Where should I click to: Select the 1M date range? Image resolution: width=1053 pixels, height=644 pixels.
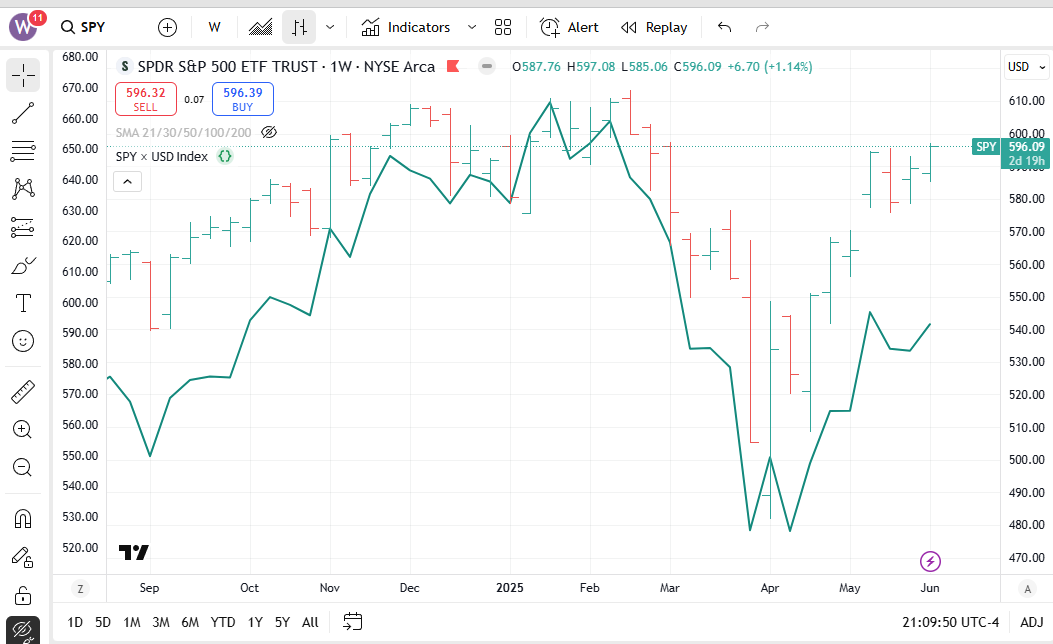click(x=132, y=623)
